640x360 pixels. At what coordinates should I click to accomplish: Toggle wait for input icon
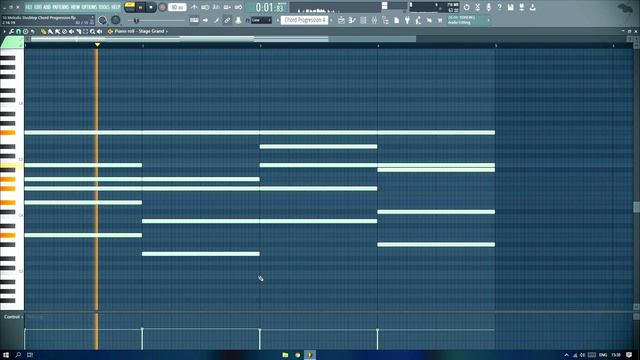(205, 7)
